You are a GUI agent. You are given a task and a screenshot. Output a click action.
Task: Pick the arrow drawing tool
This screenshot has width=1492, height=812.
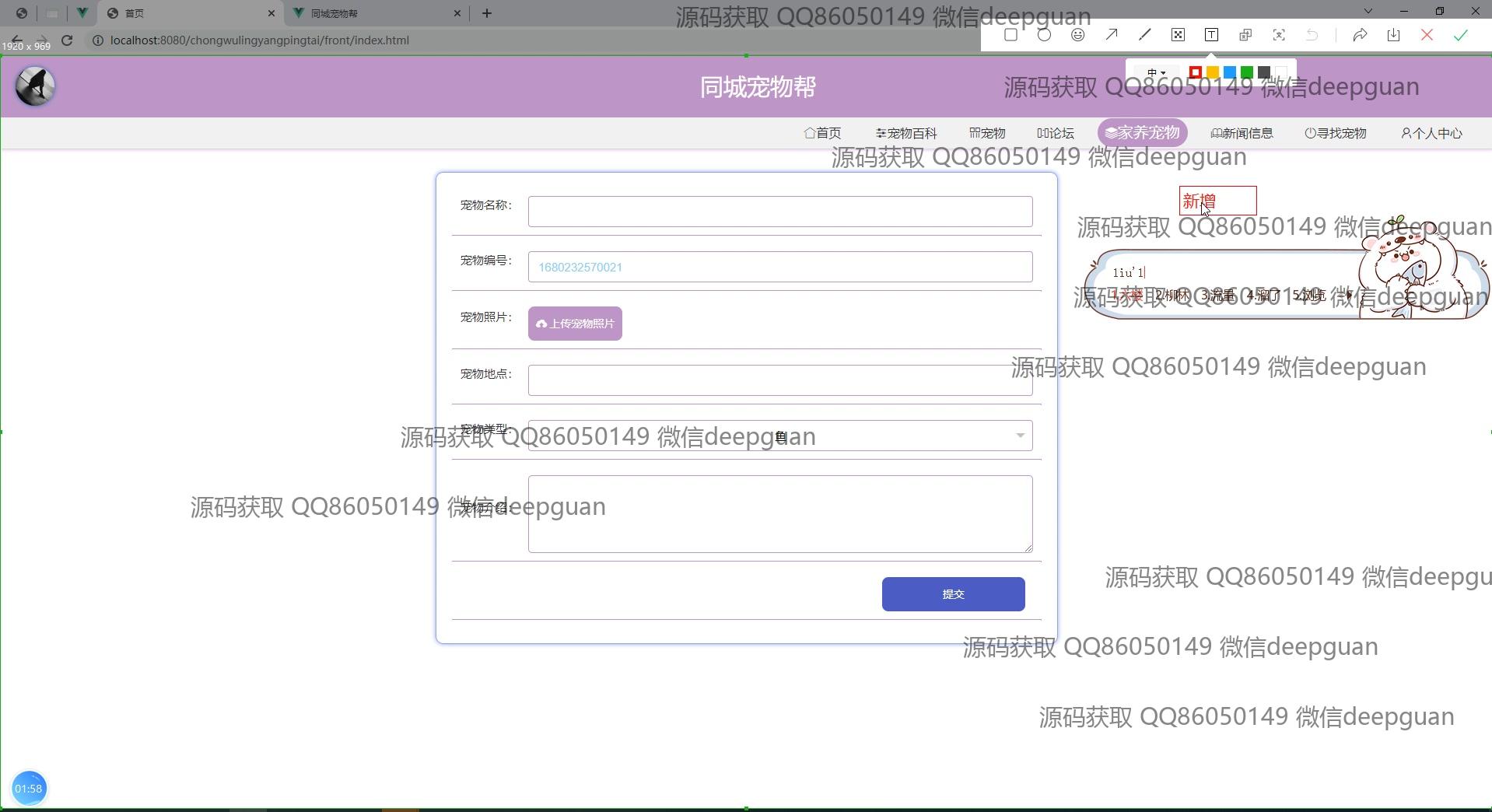click(1111, 35)
